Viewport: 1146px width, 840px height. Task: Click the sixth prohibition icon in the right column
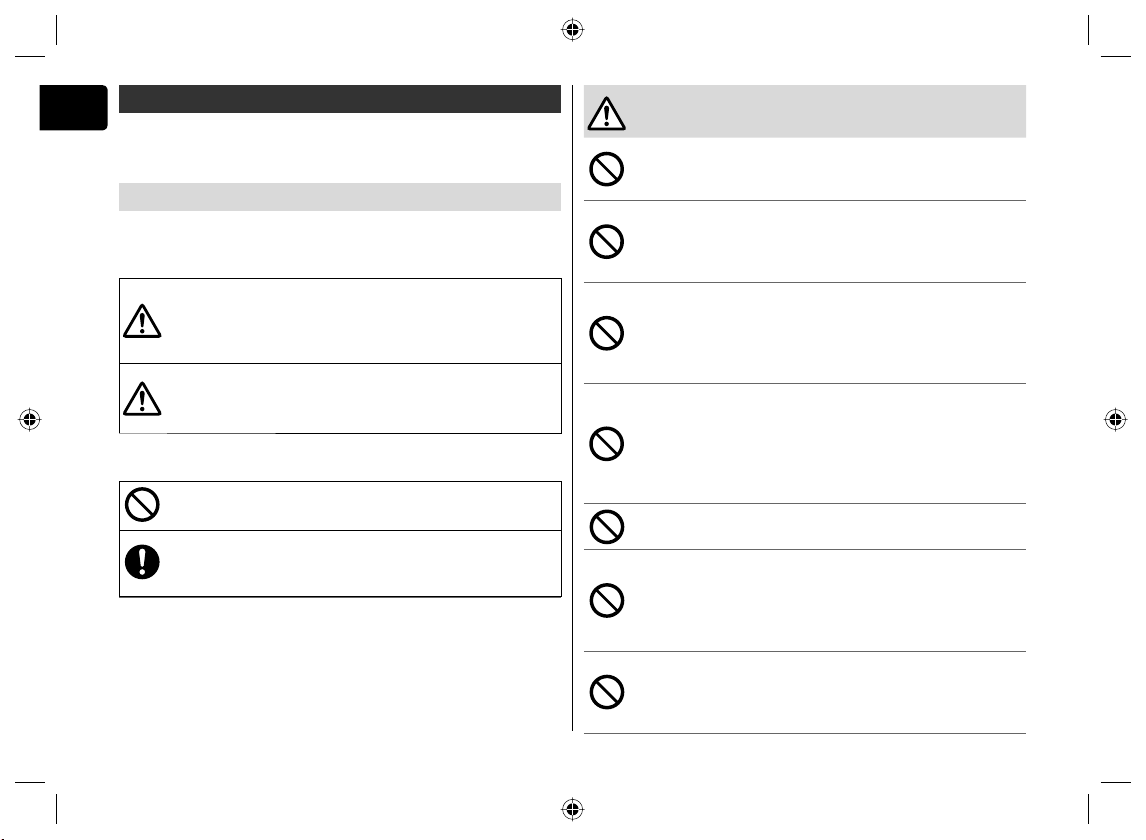click(x=607, y=600)
